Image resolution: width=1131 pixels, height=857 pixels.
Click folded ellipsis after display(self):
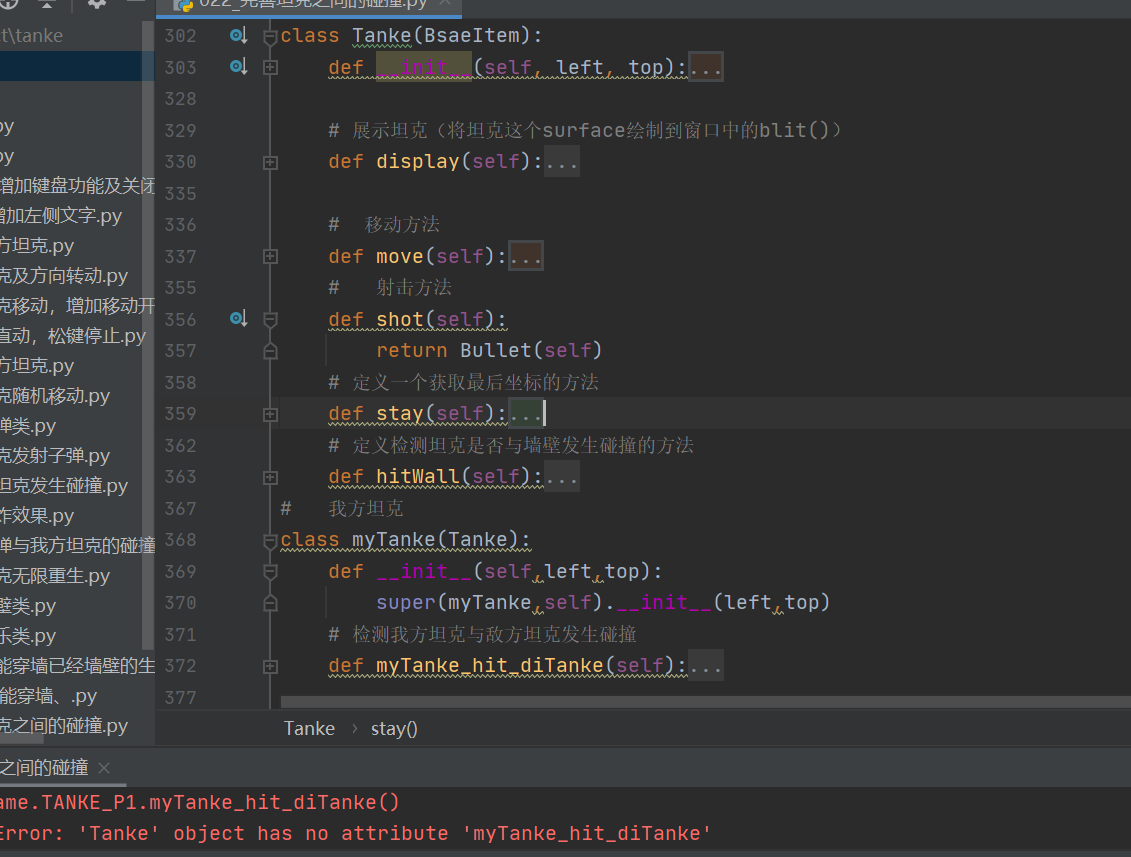[561, 162]
